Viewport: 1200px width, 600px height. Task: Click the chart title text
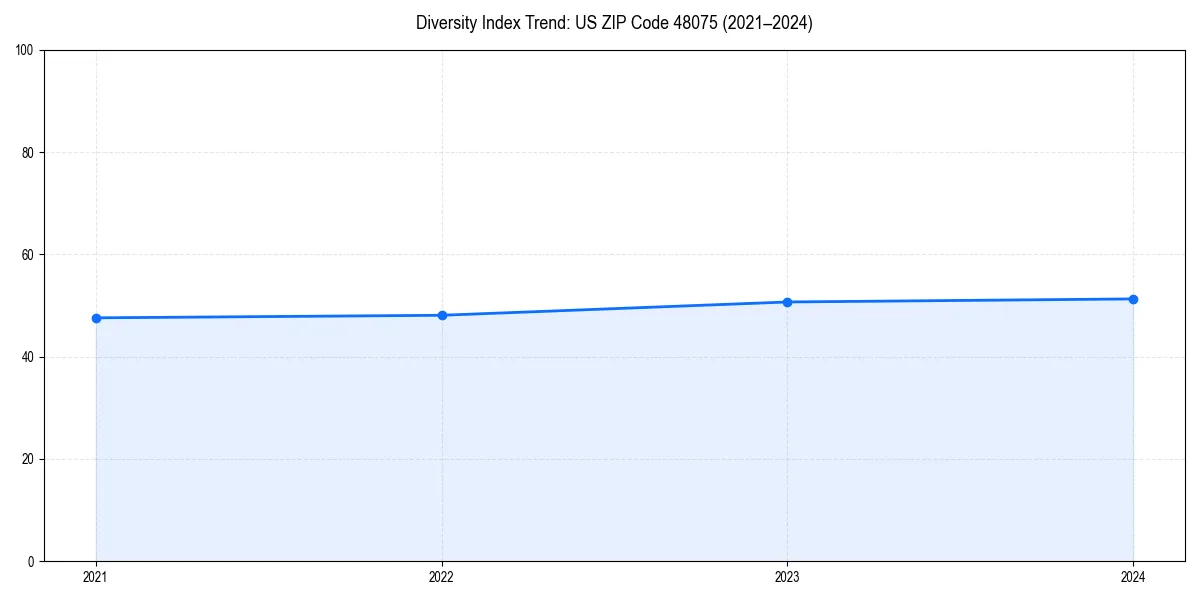tap(614, 23)
